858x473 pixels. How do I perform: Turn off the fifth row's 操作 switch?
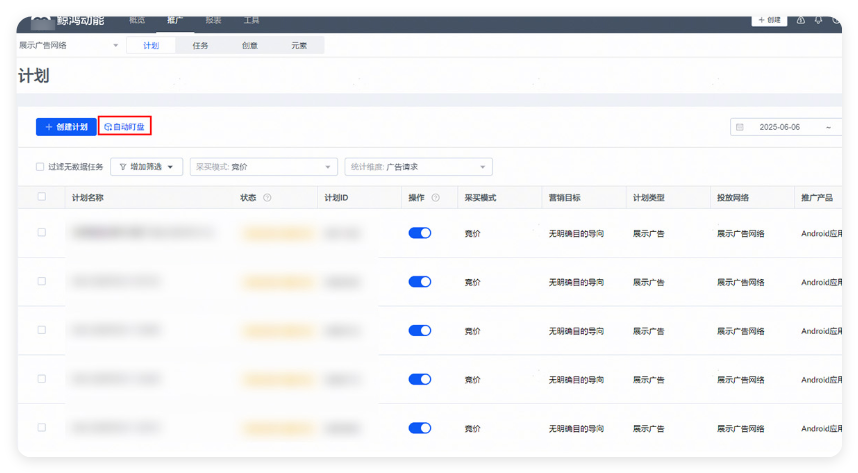click(420, 428)
